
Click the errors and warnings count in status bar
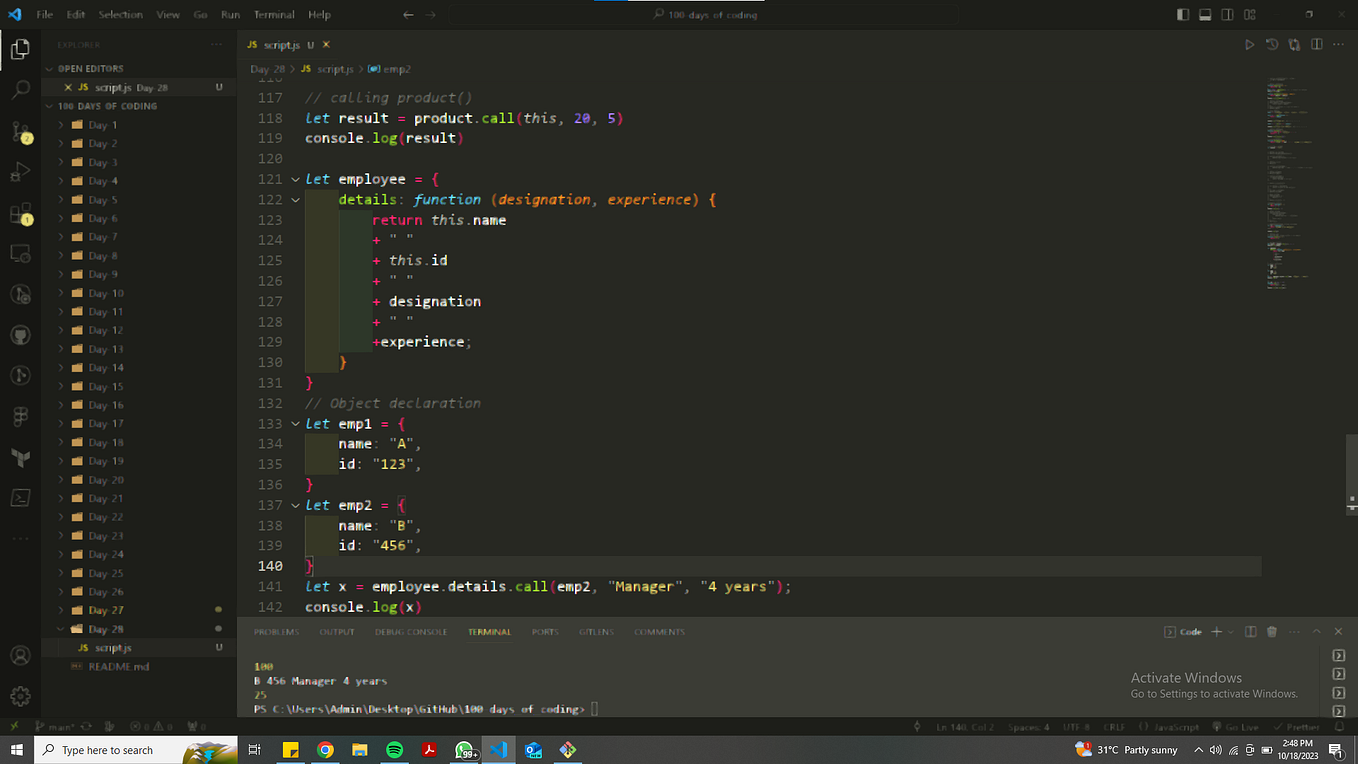[x=150, y=727]
